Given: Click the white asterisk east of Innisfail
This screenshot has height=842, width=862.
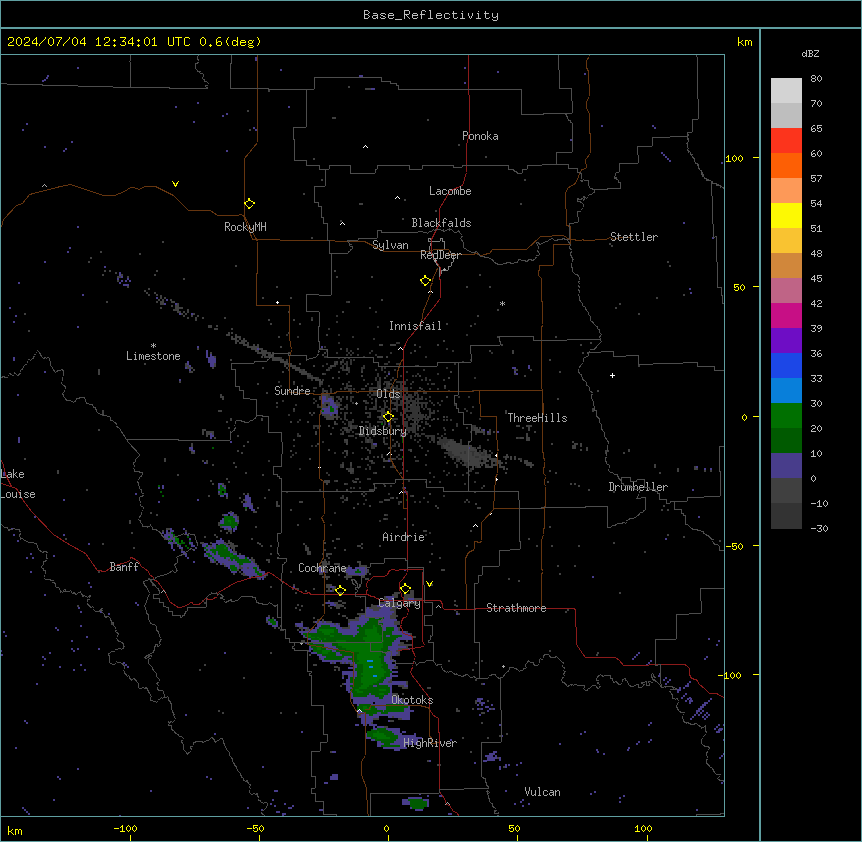Looking at the screenshot, I should click(x=502, y=303).
